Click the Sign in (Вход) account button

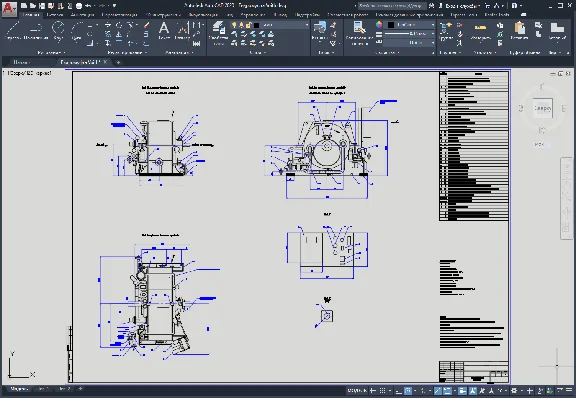[x=463, y=6]
